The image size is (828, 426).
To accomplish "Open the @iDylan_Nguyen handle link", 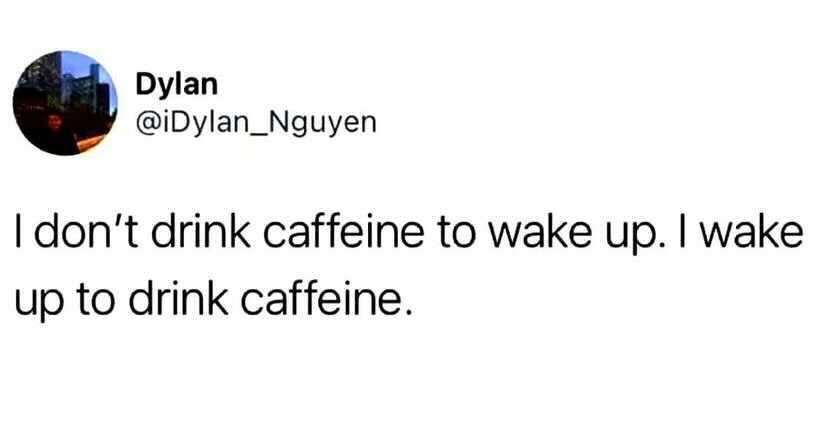I will pyautogui.click(x=256, y=123).
